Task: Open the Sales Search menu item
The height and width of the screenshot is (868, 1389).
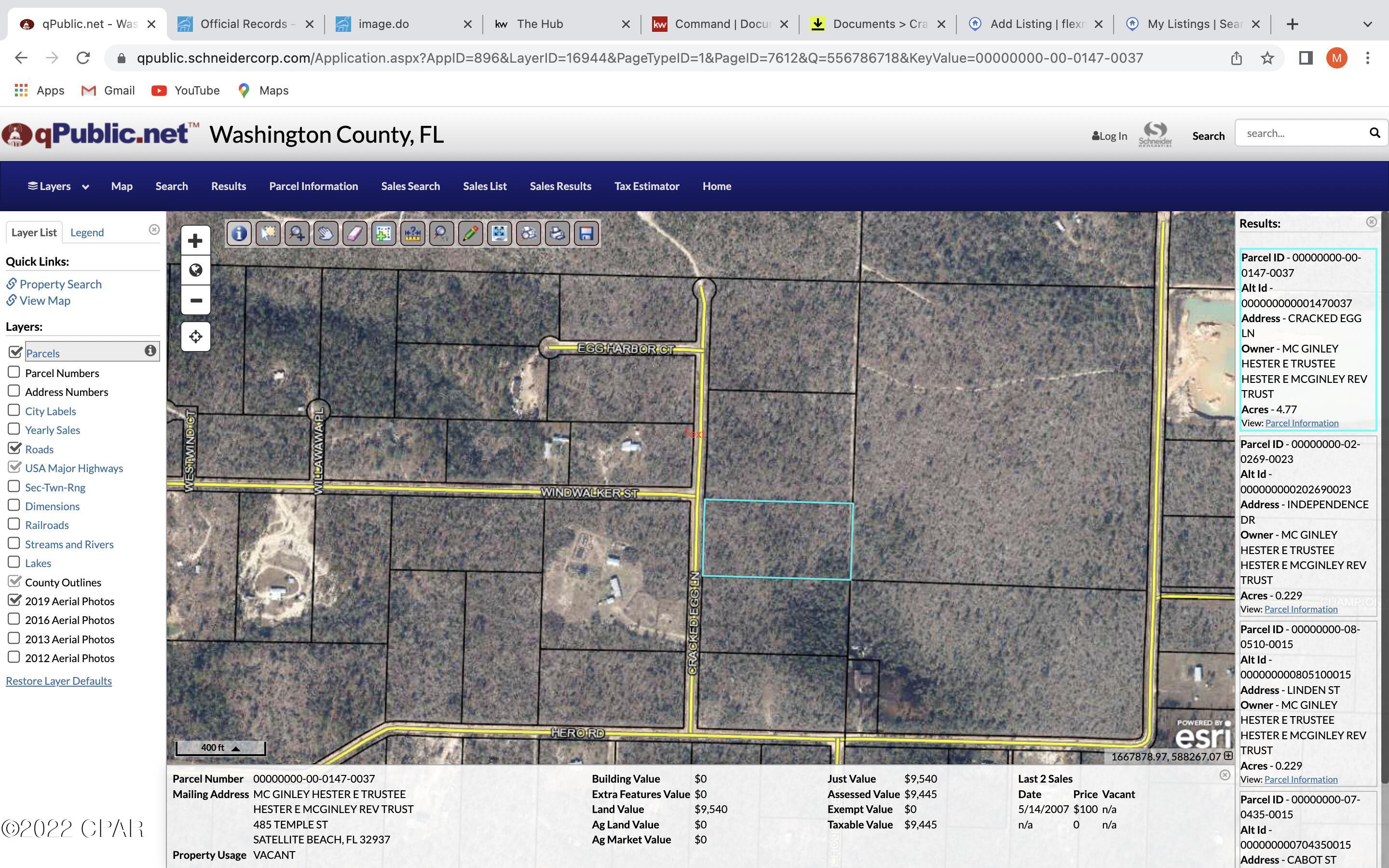Action: [410, 186]
